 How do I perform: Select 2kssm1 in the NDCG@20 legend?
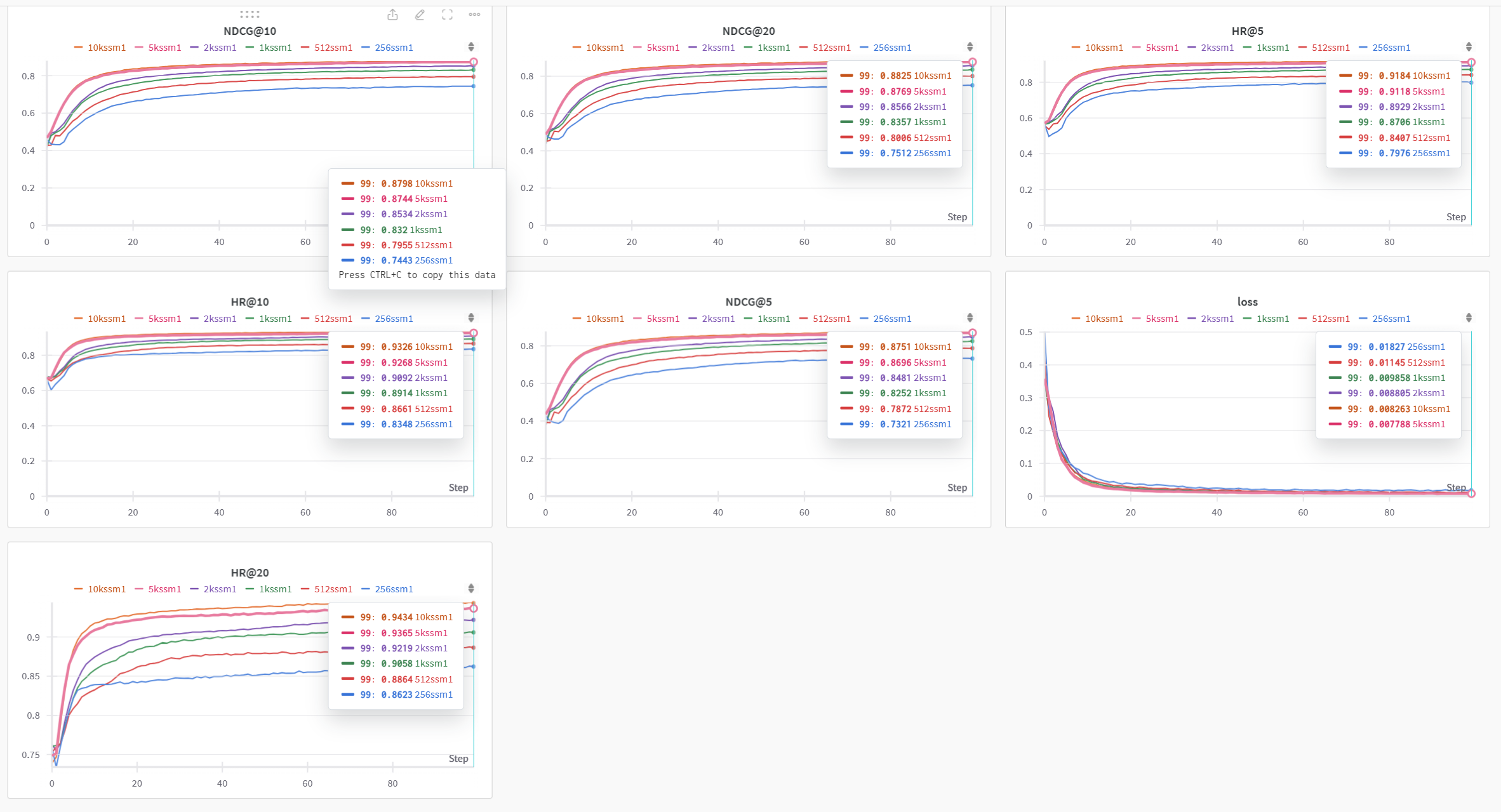click(718, 48)
